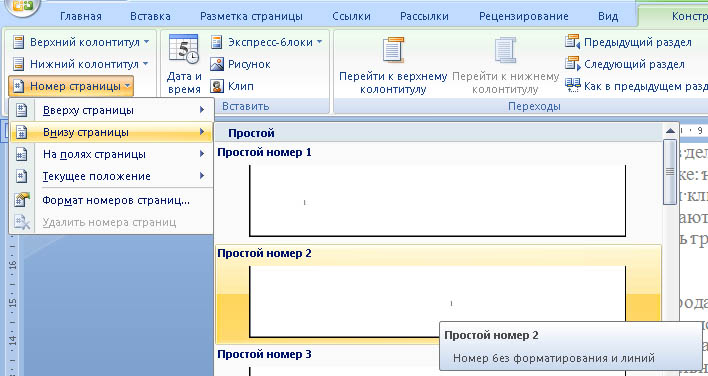Screen dimensions: 708x376
Task: Select the Текущее положение menu item
Action: (111, 176)
